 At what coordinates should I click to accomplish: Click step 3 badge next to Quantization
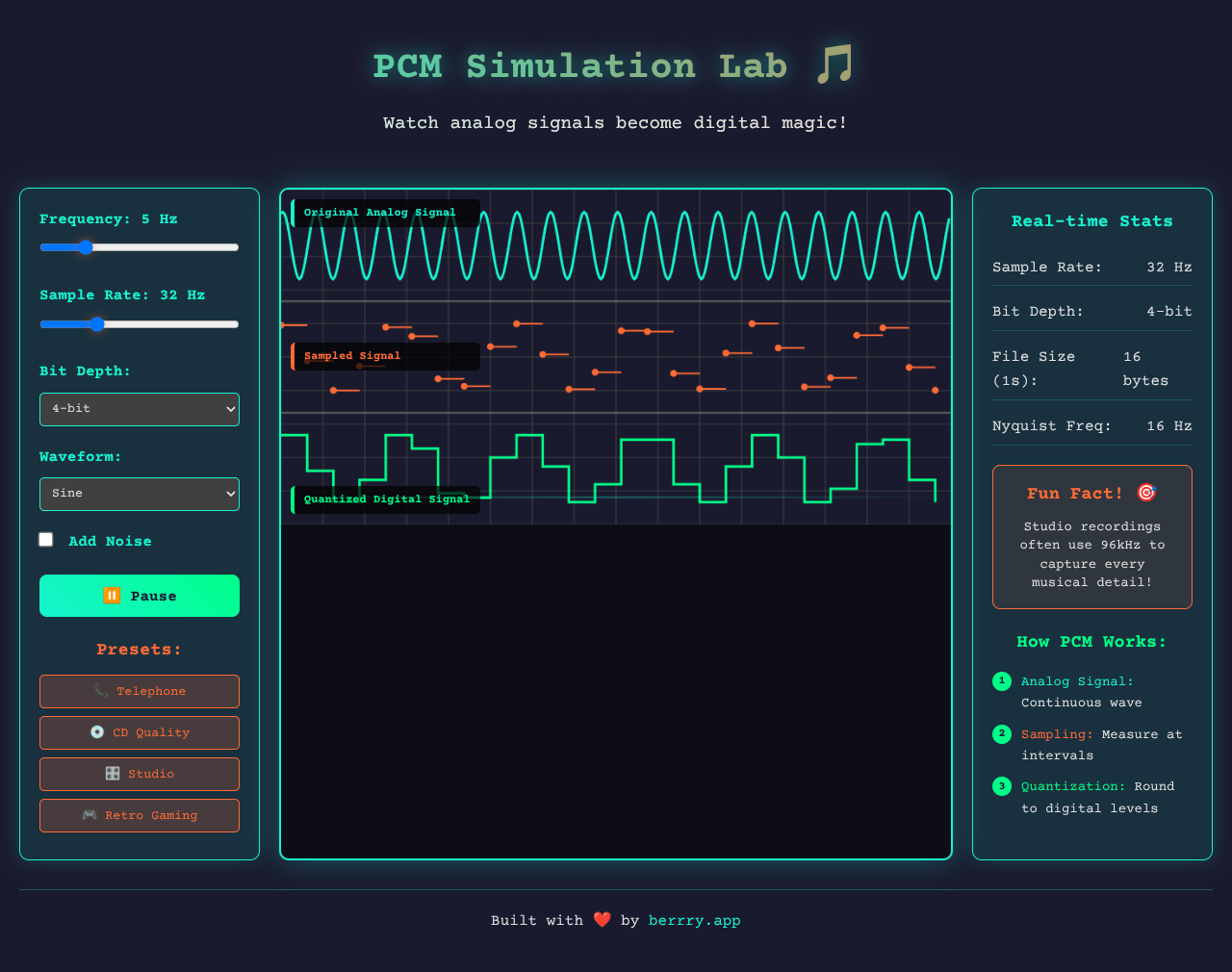(1001, 786)
